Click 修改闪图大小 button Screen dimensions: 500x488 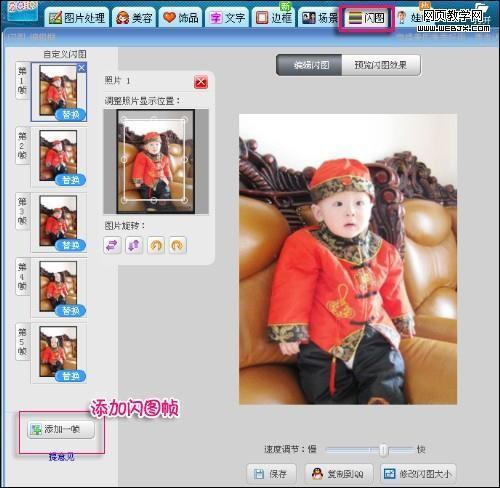(418, 473)
